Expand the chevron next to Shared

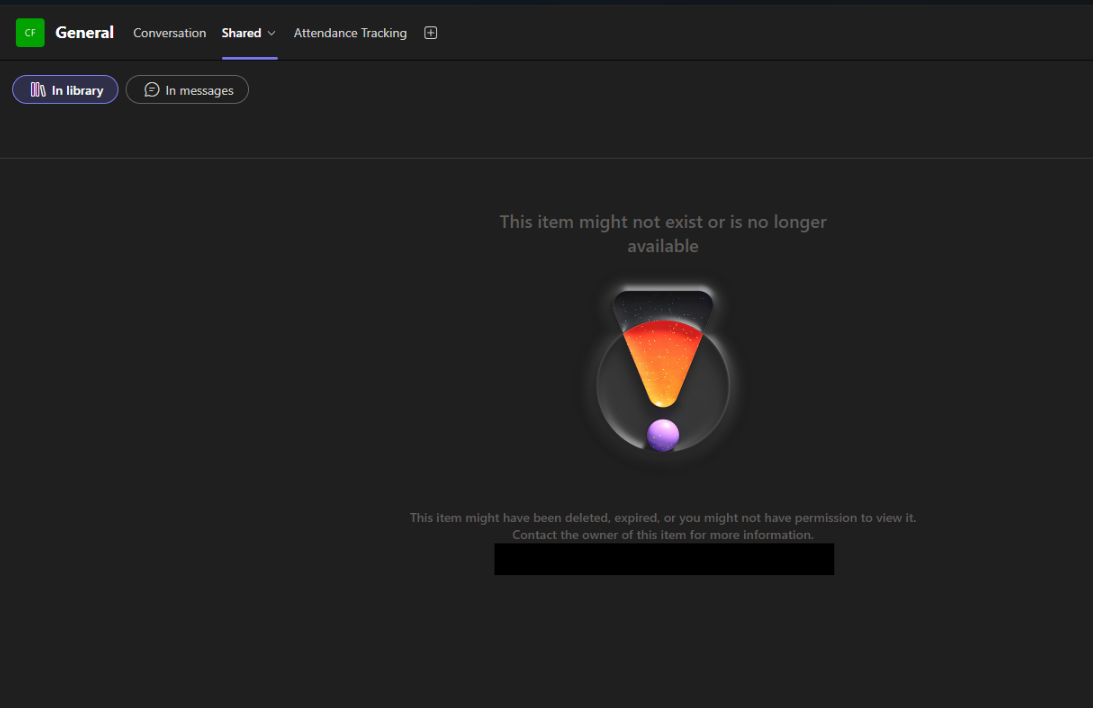270,33
